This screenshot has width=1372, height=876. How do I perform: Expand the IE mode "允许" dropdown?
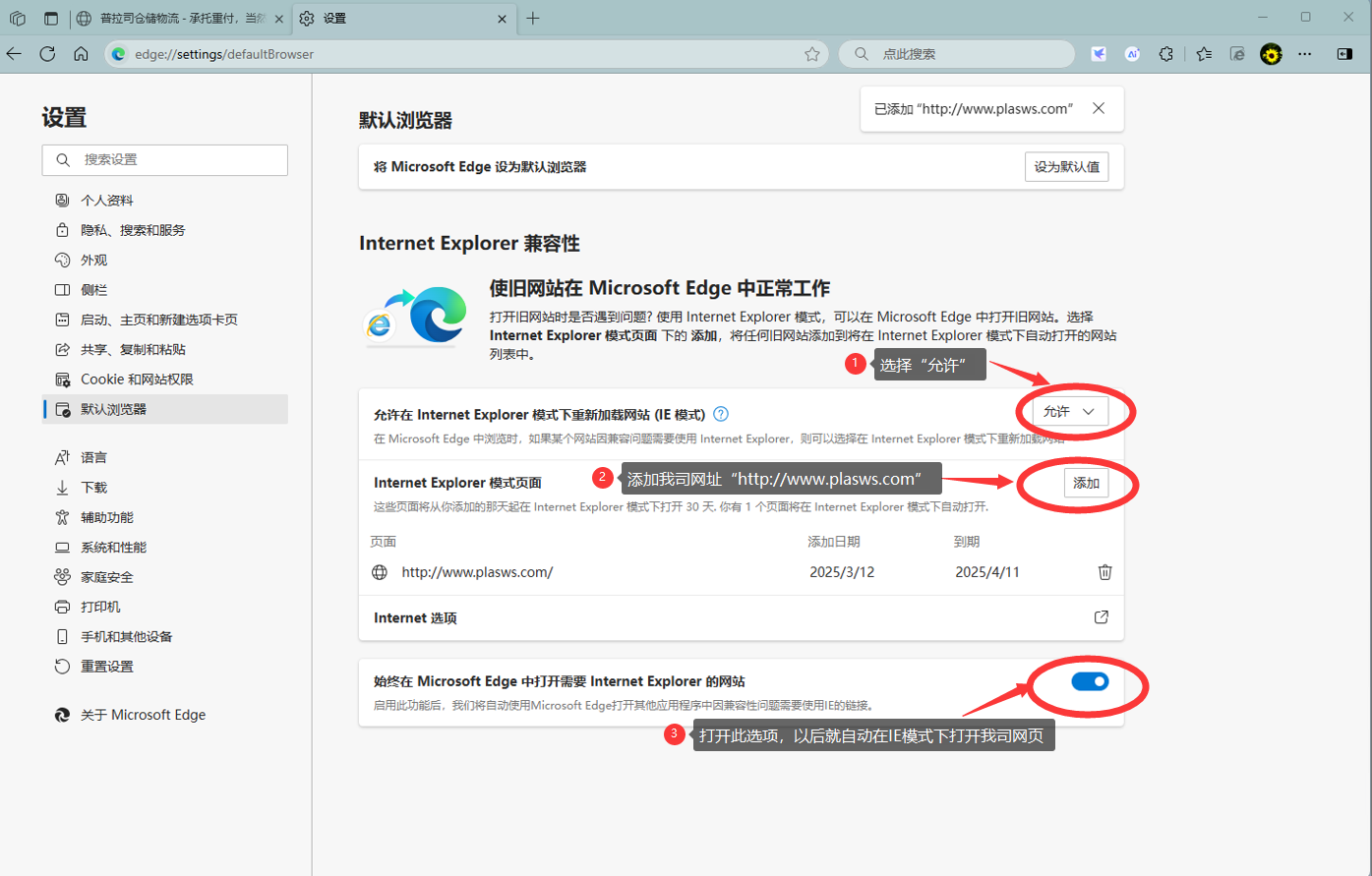[1070, 412]
